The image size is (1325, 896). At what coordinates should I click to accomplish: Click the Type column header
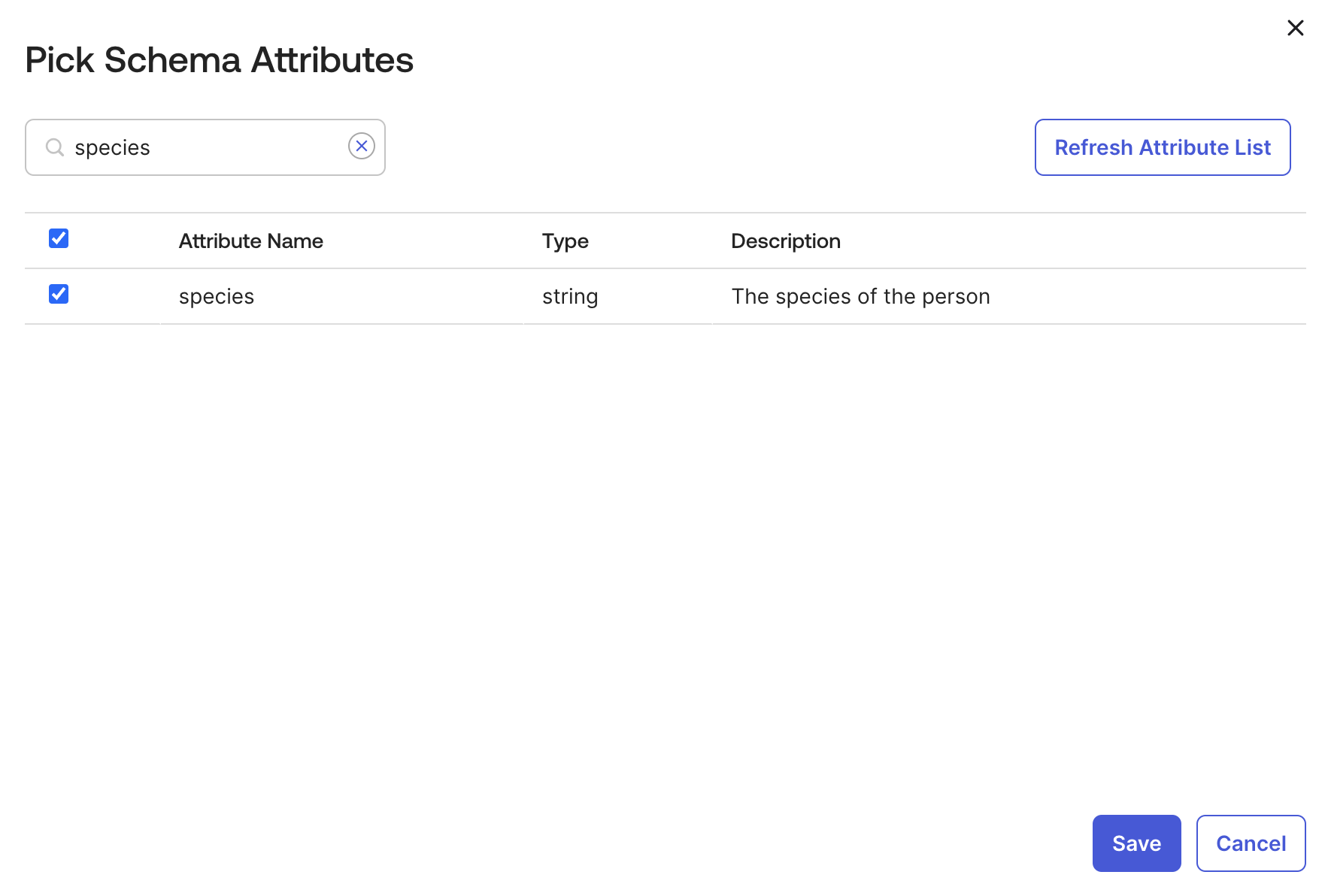pos(565,241)
